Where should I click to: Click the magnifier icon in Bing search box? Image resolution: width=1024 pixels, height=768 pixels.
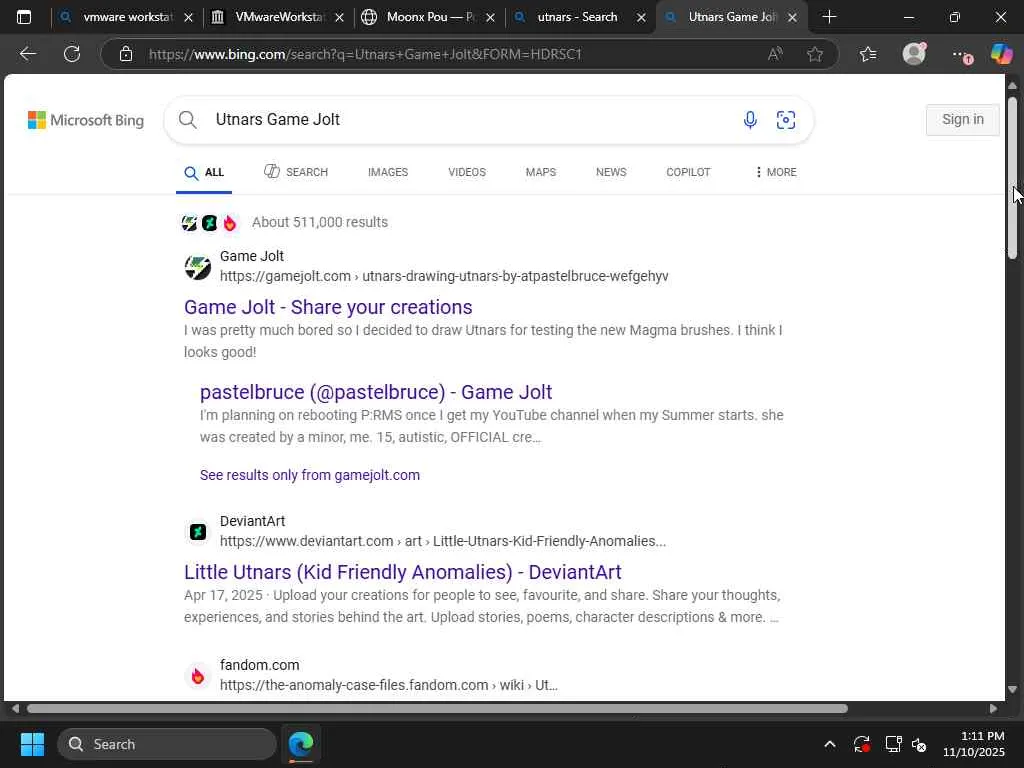(x=187, y=120)
